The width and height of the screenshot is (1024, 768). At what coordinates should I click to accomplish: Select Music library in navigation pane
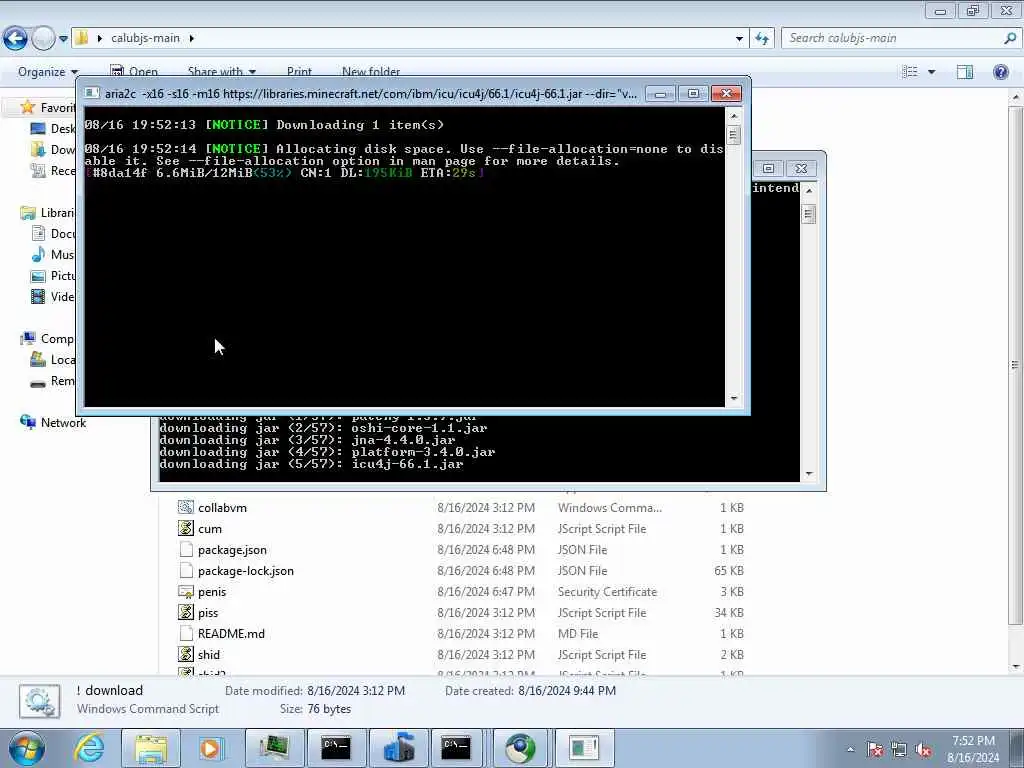pyautogui.click(x=54, y=254)
